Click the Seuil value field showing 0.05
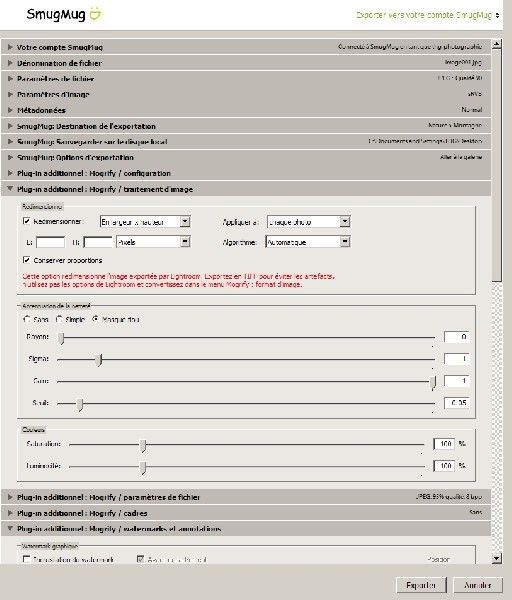Viewport: 512px width, 600px height. click(457, 403)
